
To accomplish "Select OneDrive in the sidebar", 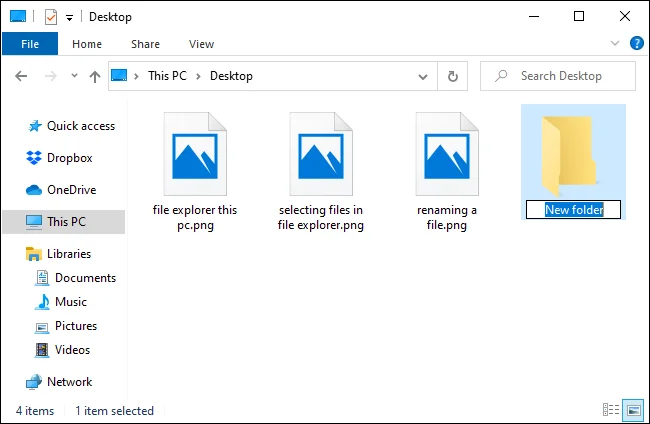I will [x=69, y=190].
